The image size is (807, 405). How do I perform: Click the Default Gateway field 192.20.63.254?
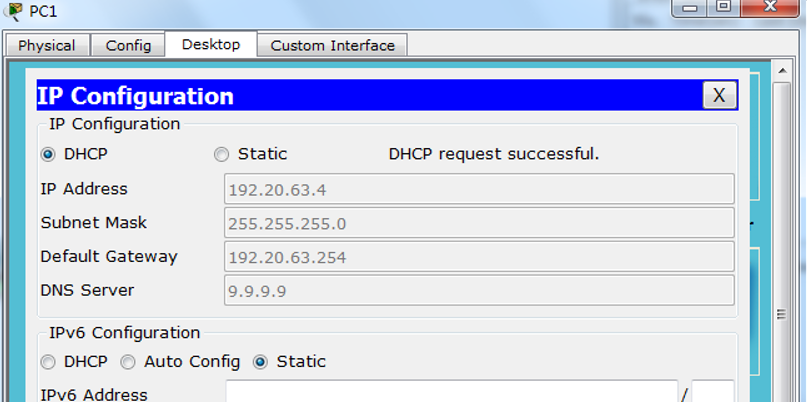pyautogui.click(x=479, y=256)
